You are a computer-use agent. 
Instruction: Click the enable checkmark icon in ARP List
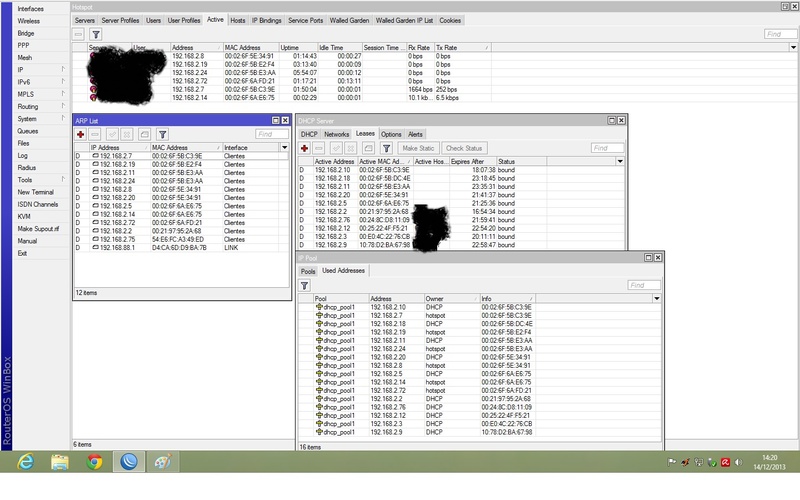tap(112, 134)
